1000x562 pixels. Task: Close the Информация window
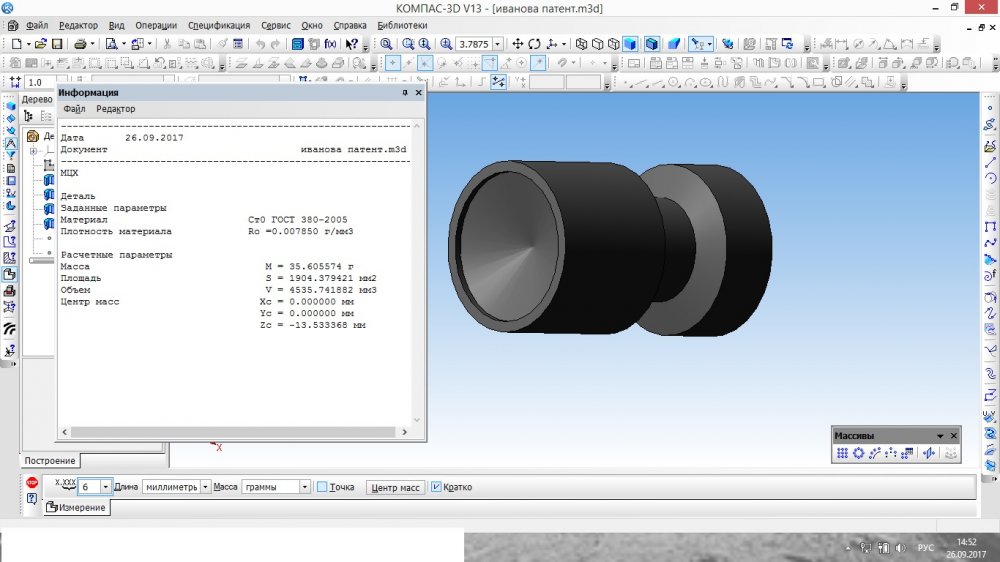click(x=419, y=92)
